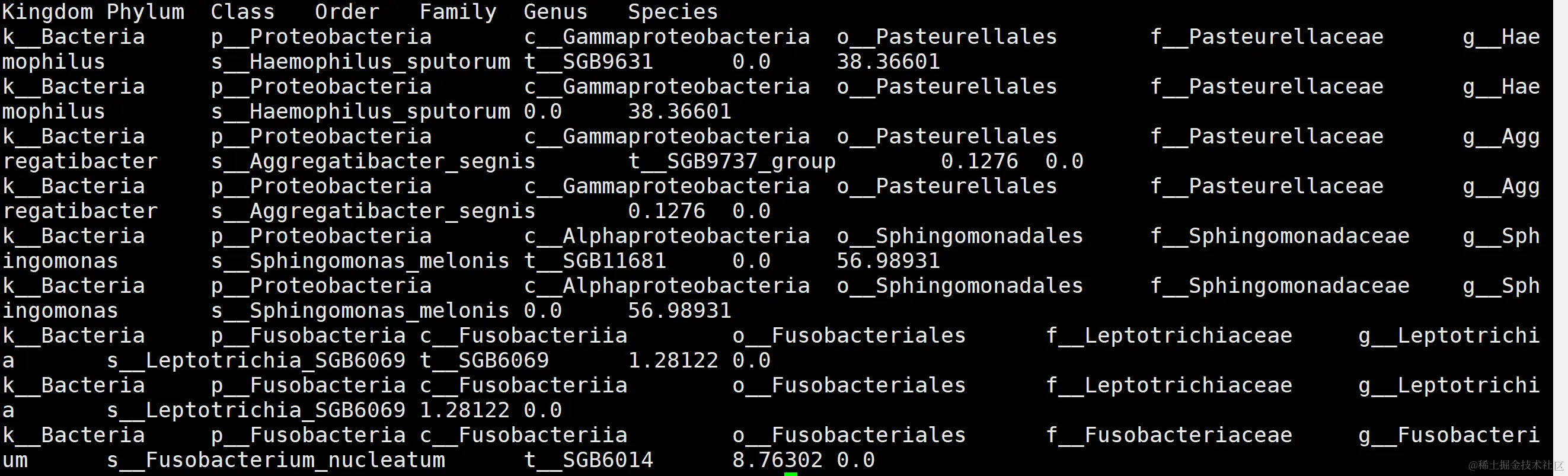Click the value 0.1276 after t__SGB9737_group
The image size is (1568, 476).
click(x=979, y=161)
